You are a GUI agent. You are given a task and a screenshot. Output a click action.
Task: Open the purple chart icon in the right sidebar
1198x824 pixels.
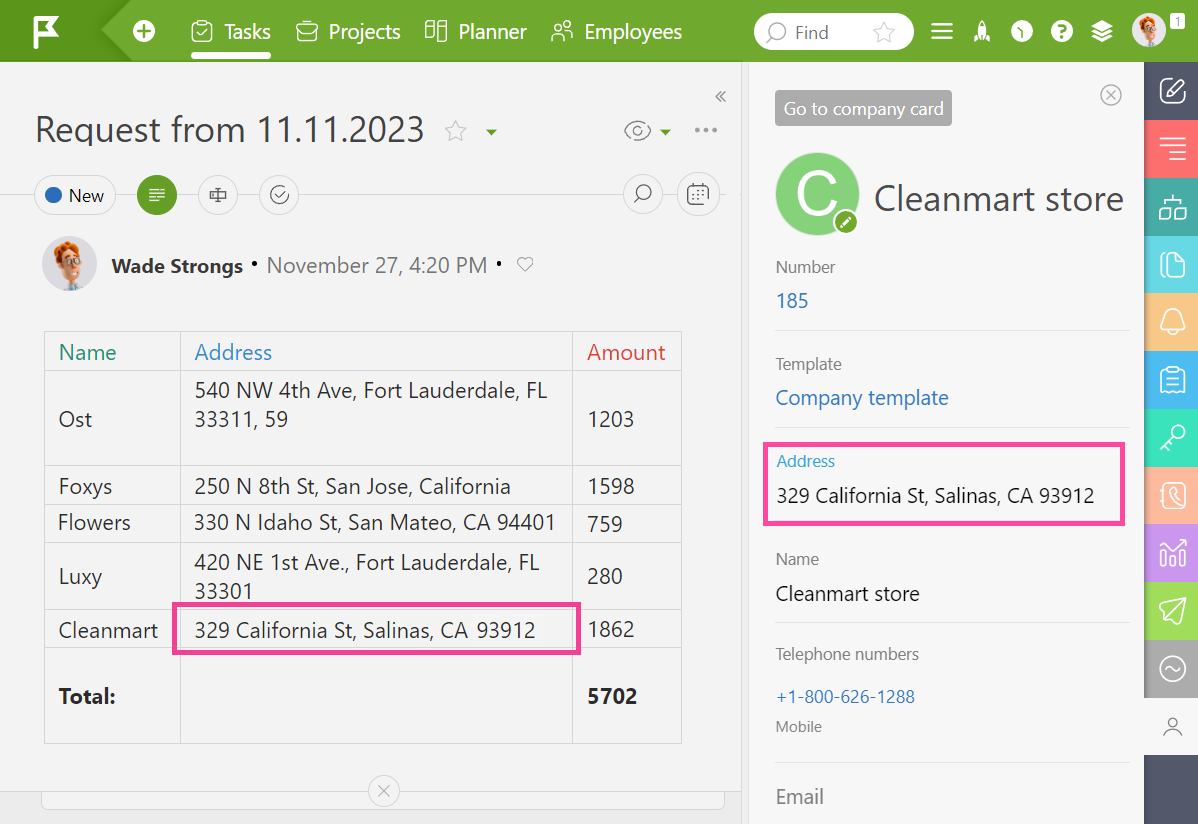[1172, 553]
